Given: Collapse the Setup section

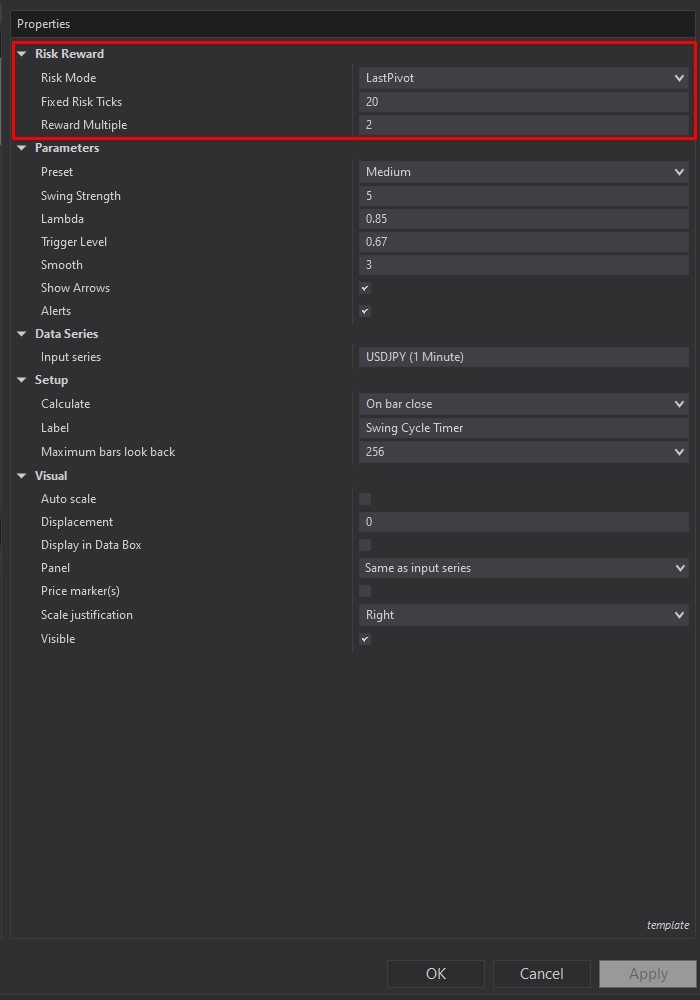Looking at the screenshot, I should [x=22, y=380].
